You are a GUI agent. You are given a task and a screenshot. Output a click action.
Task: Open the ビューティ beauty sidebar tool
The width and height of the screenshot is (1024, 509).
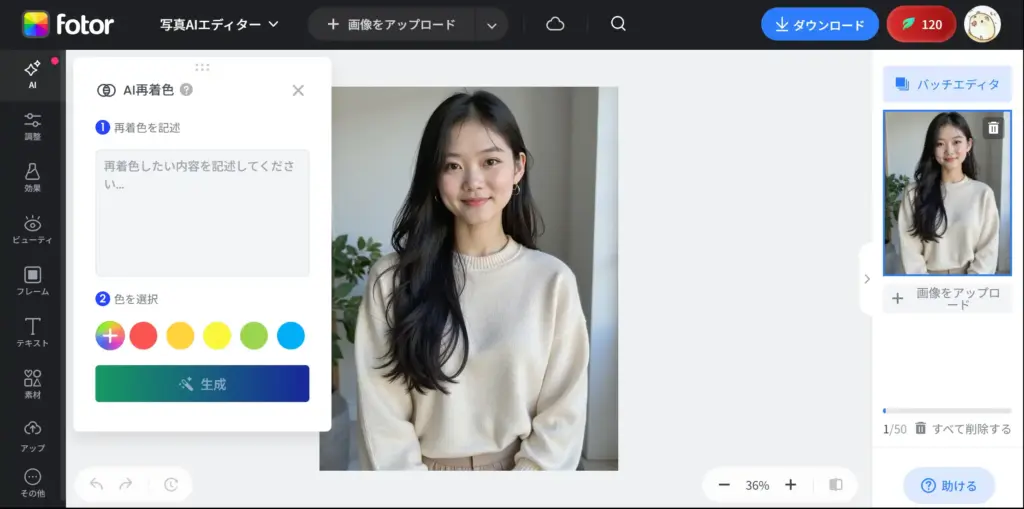[32, 230]
